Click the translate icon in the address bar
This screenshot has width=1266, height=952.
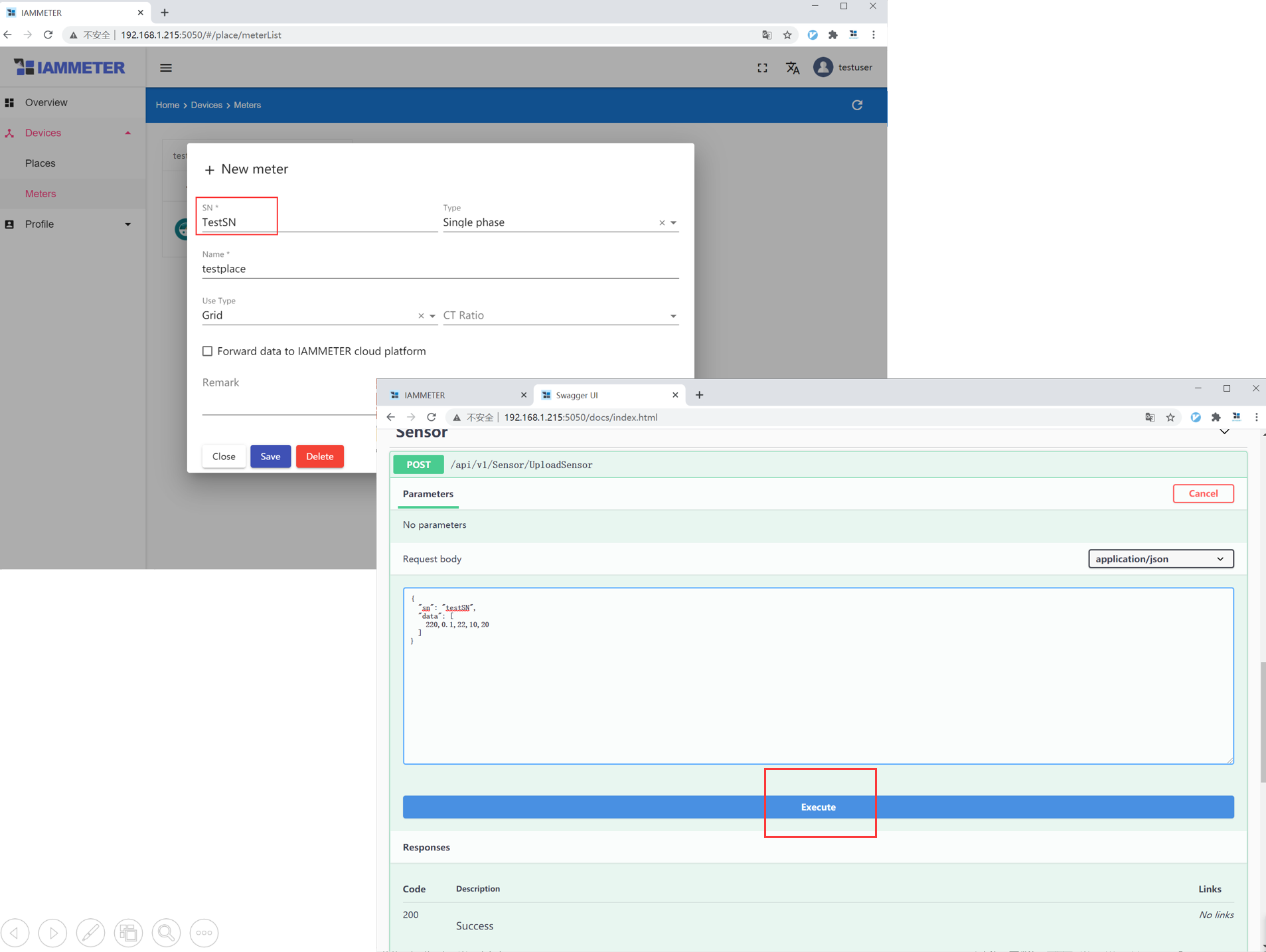point(767,35)
